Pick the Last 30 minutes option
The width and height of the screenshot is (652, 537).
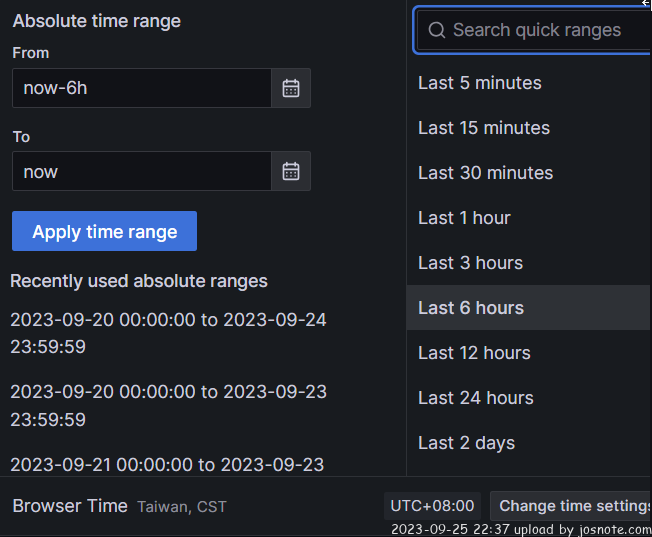pos(485,173)
